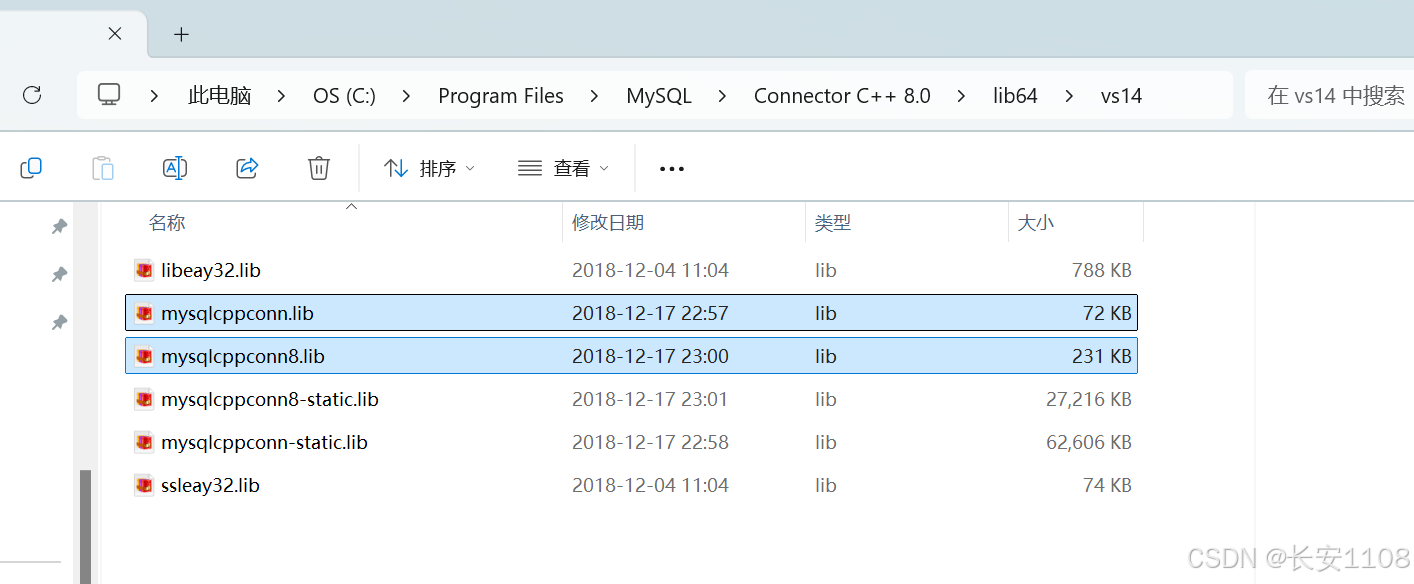The height and width of the screenshot is (584, 1414).
Task: Select file ssleay32.lib
Action: click(x=631, y=485)
